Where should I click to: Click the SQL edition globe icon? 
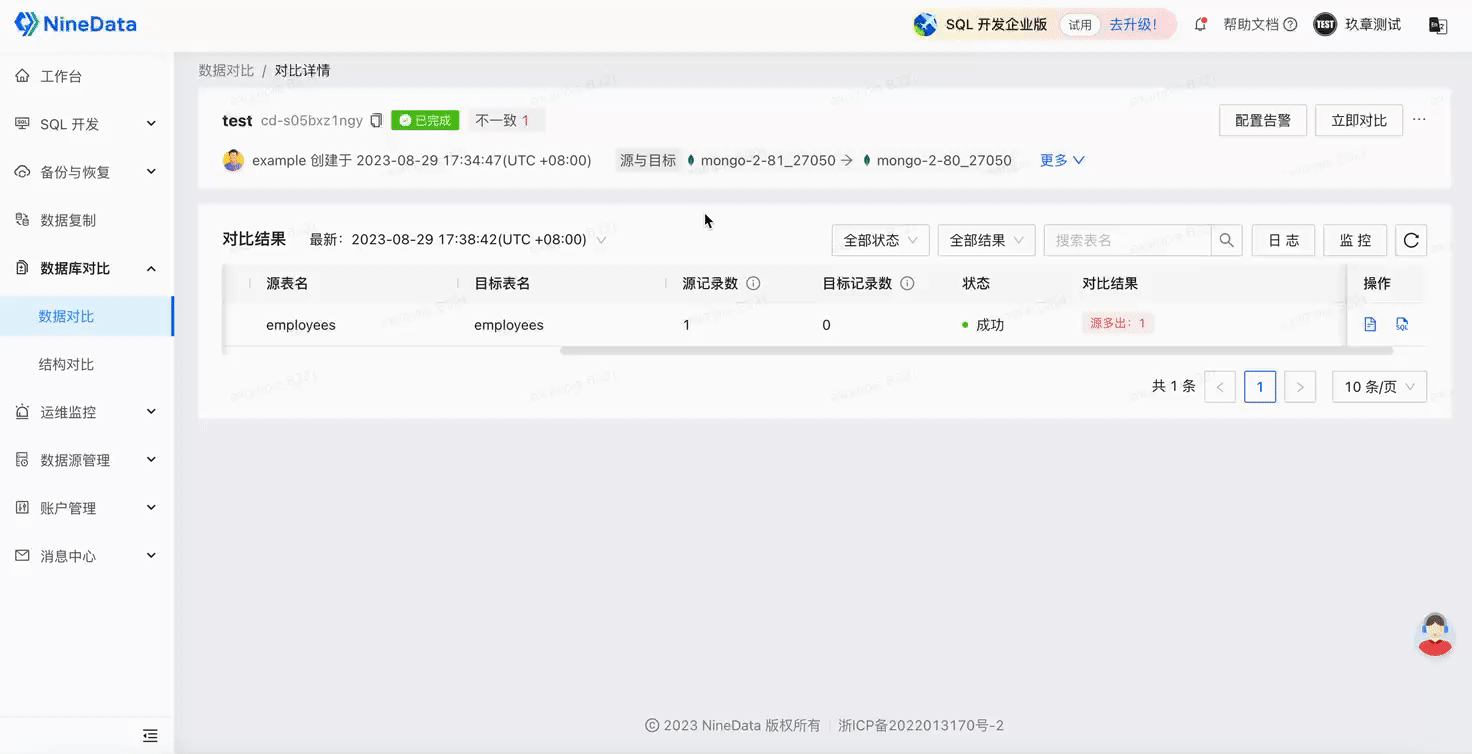point(926,24)
